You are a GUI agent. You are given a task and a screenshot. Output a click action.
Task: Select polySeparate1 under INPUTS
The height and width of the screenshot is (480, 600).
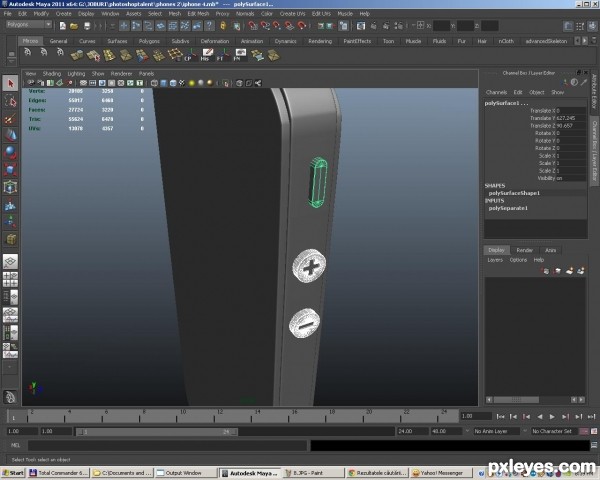[508, 208]
